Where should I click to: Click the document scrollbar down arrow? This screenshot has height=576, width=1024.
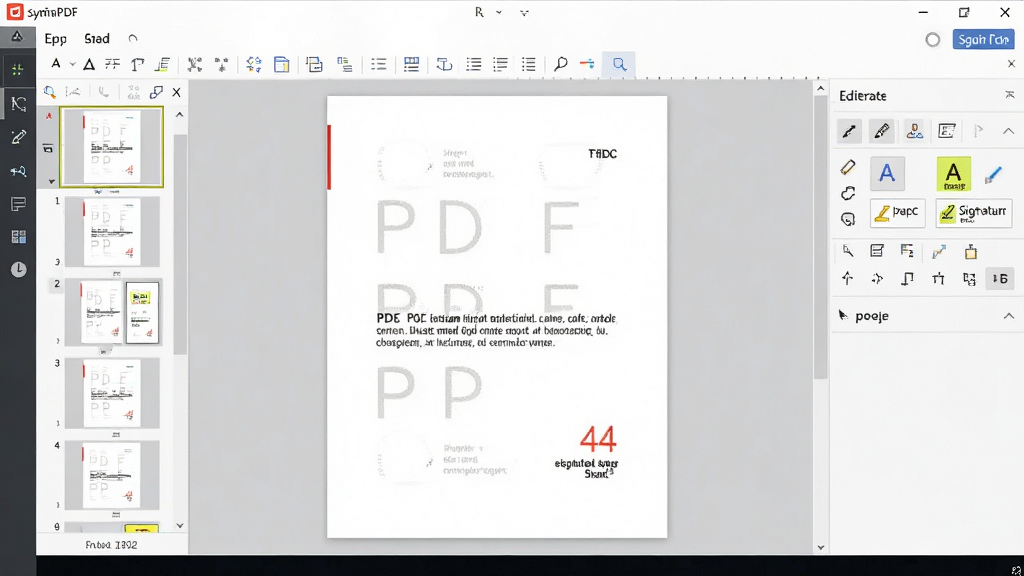(820, 547)
